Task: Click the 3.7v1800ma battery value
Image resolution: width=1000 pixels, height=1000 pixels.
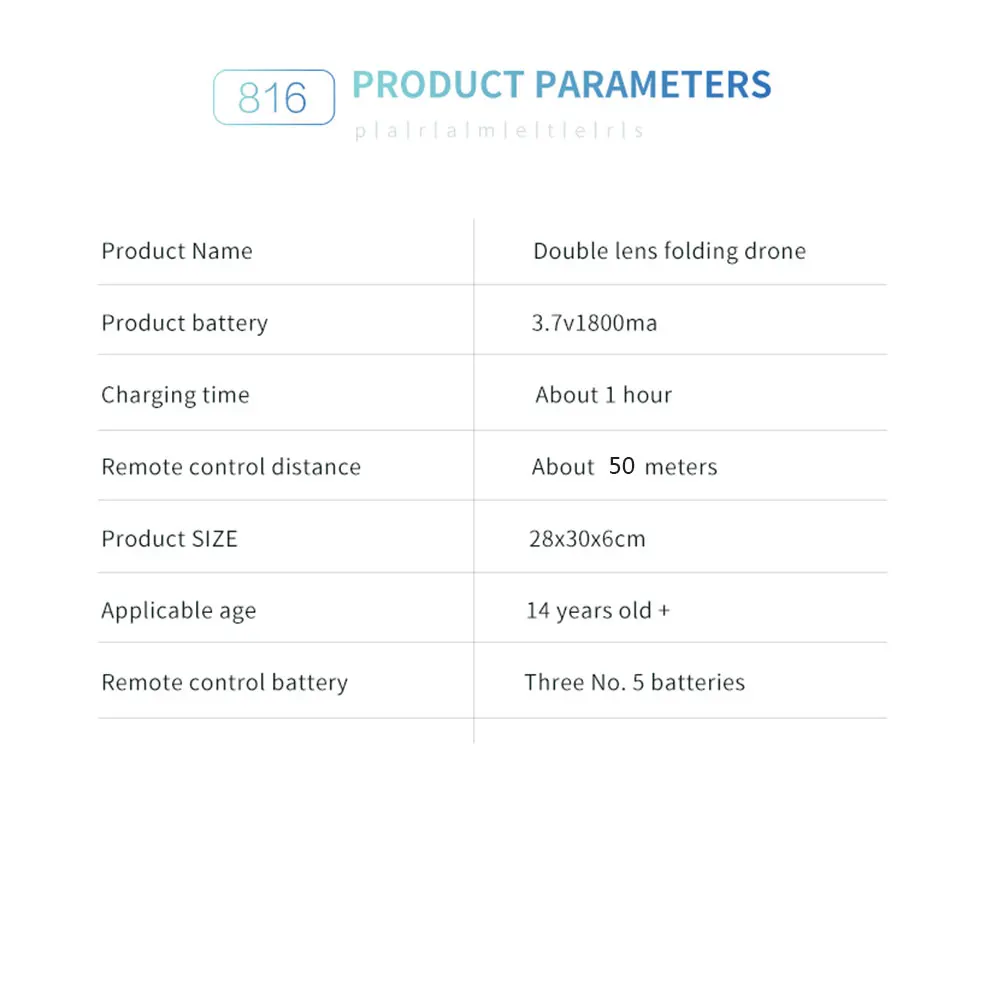Action: click(594, 323)
